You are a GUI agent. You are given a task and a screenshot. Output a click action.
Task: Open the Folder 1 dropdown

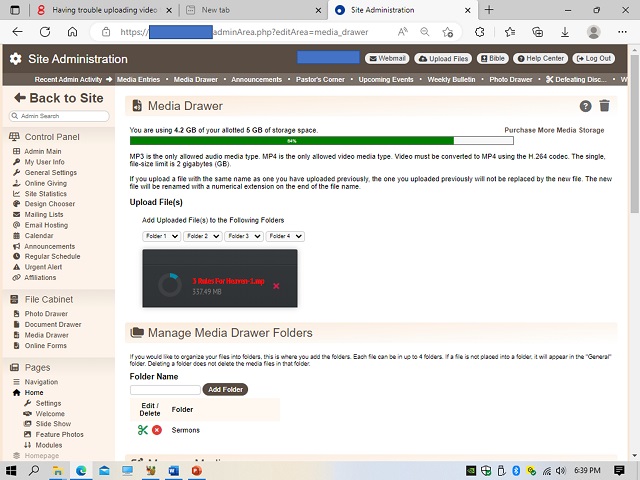coord(161,236)
